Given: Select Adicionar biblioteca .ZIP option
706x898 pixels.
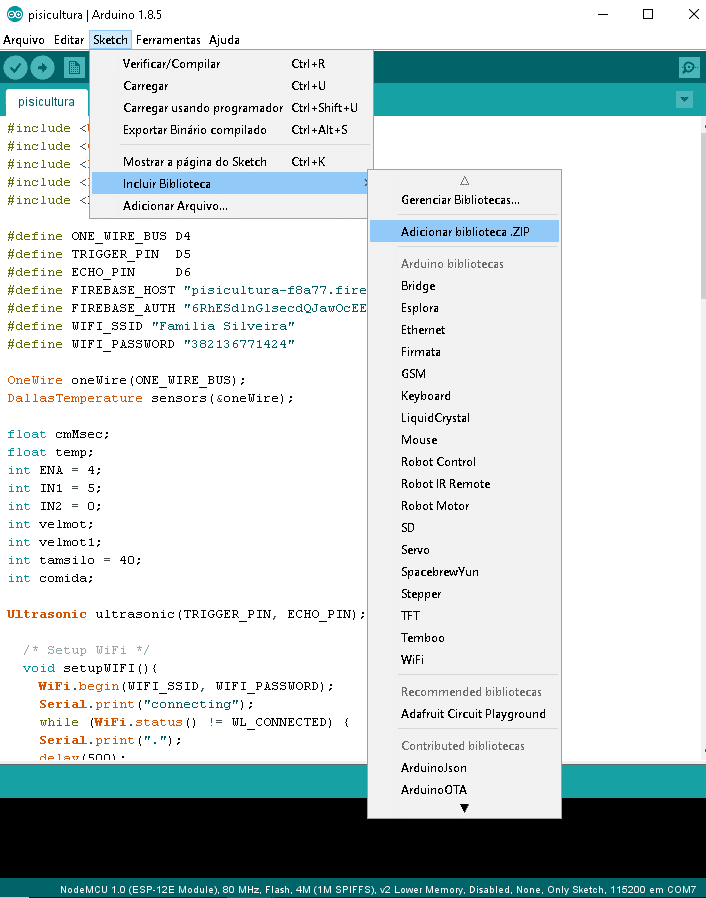Looking at the screenshot, I should (x=464, y=232).
